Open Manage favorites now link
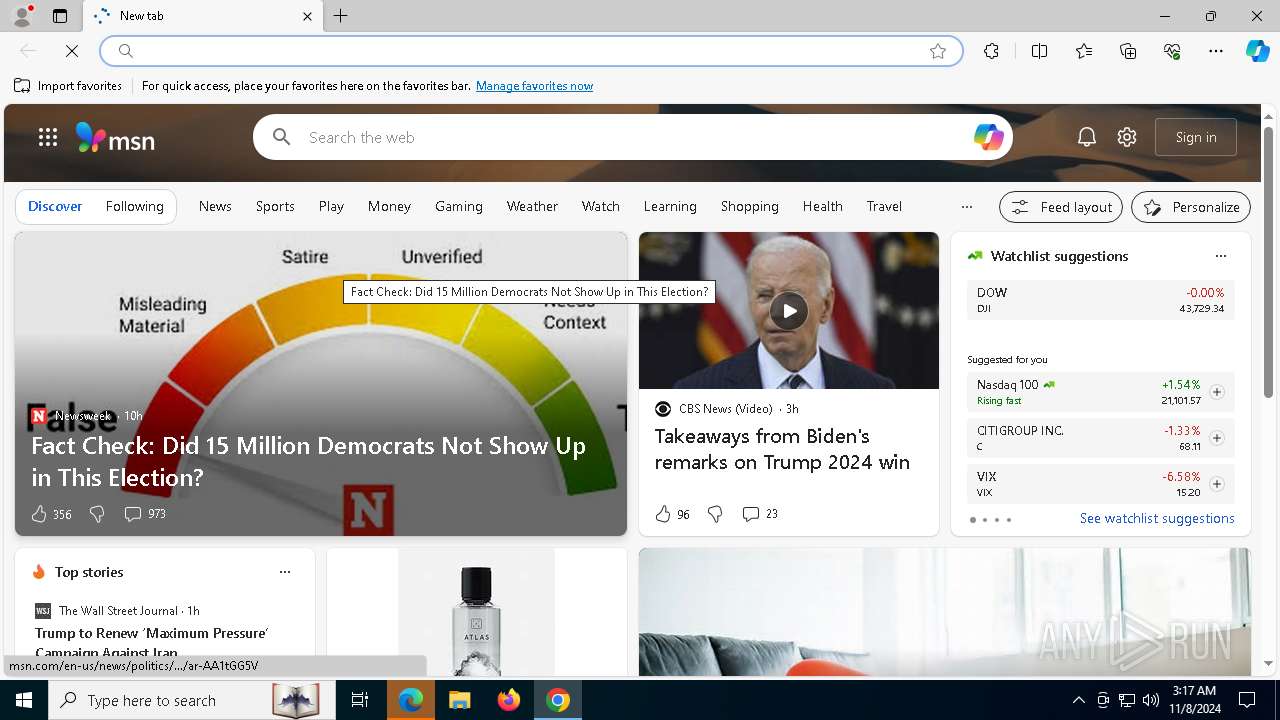This screenshot has height=720, width=1280. coord(534,86)
